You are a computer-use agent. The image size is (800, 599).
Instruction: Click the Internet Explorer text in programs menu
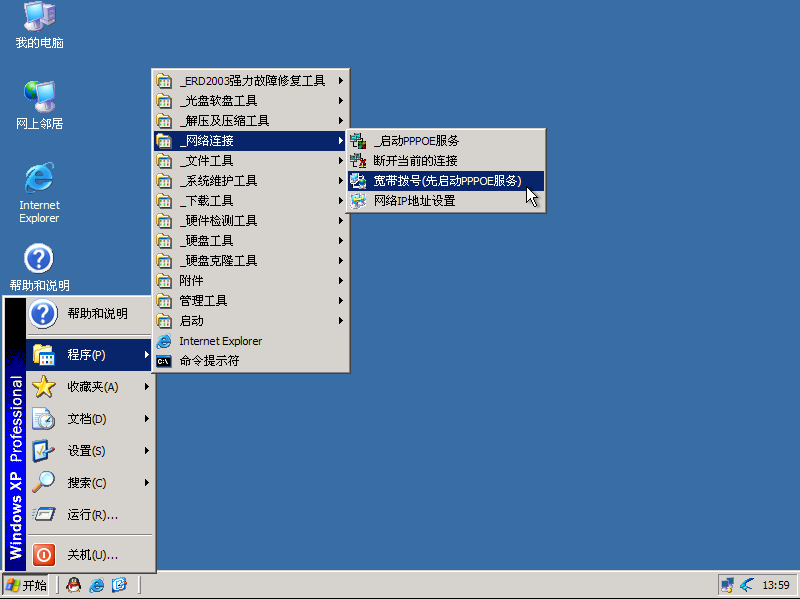tap(220, 341)
